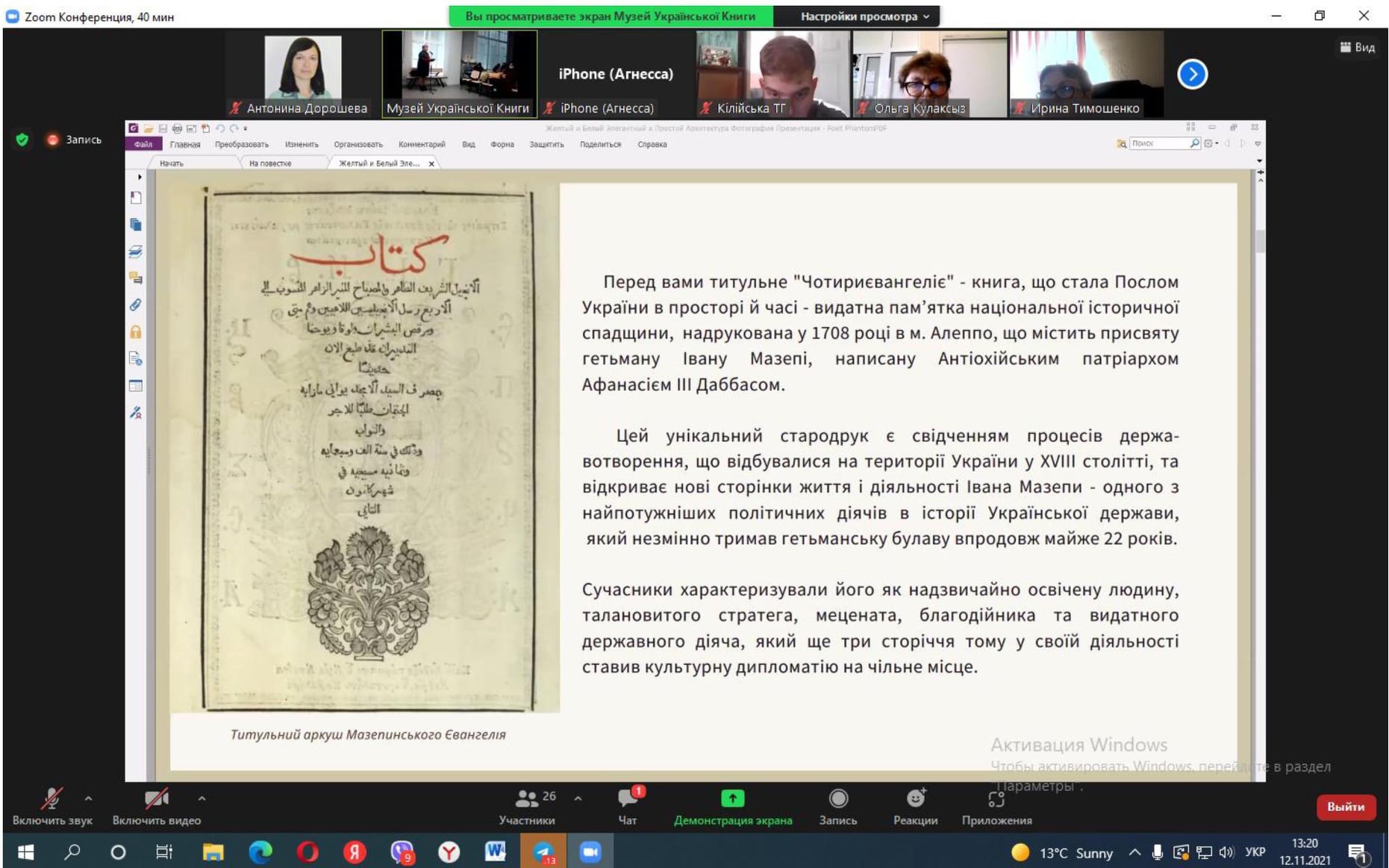The height and width of the screenshot is (868, 1389).
Task: Click the УКР language indicator in tray
Action: click(1255, 852)
